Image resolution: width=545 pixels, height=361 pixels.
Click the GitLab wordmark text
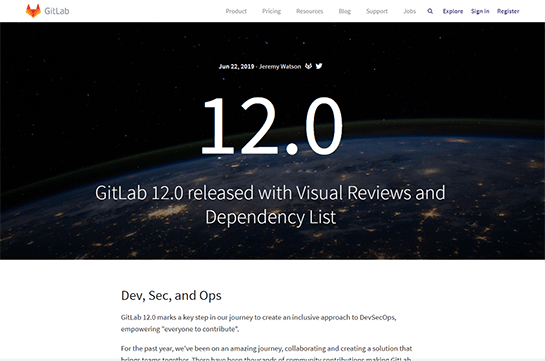[57, 11]
